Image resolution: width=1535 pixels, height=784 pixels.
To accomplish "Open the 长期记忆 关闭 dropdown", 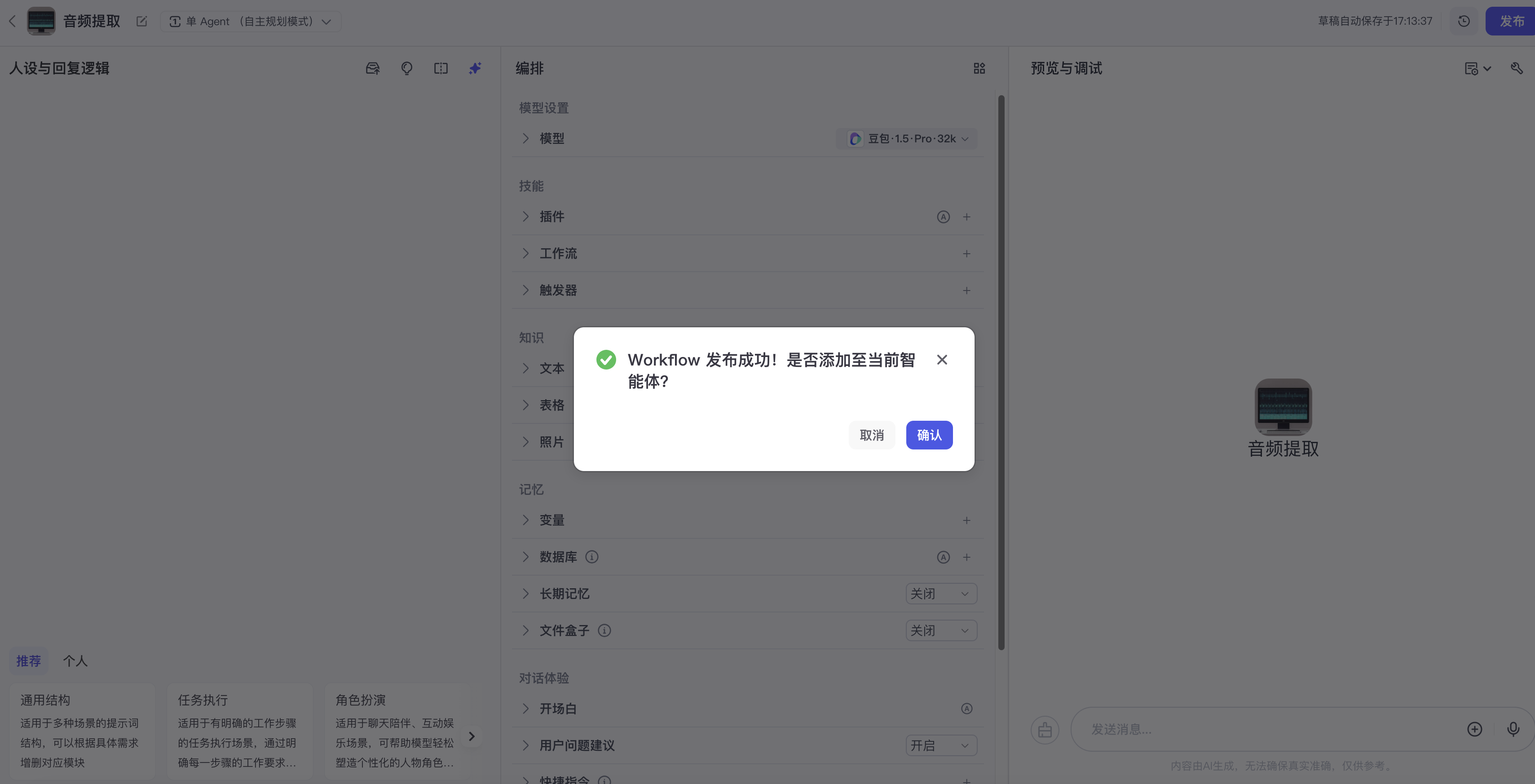I will (941, 594).
